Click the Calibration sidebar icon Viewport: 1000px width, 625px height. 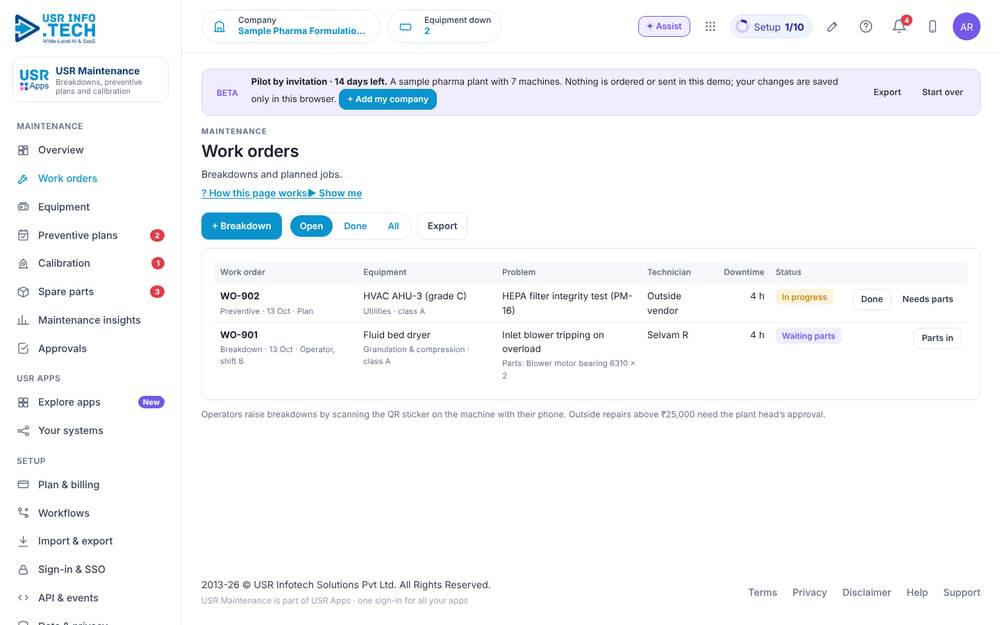(x=23, y=263)
